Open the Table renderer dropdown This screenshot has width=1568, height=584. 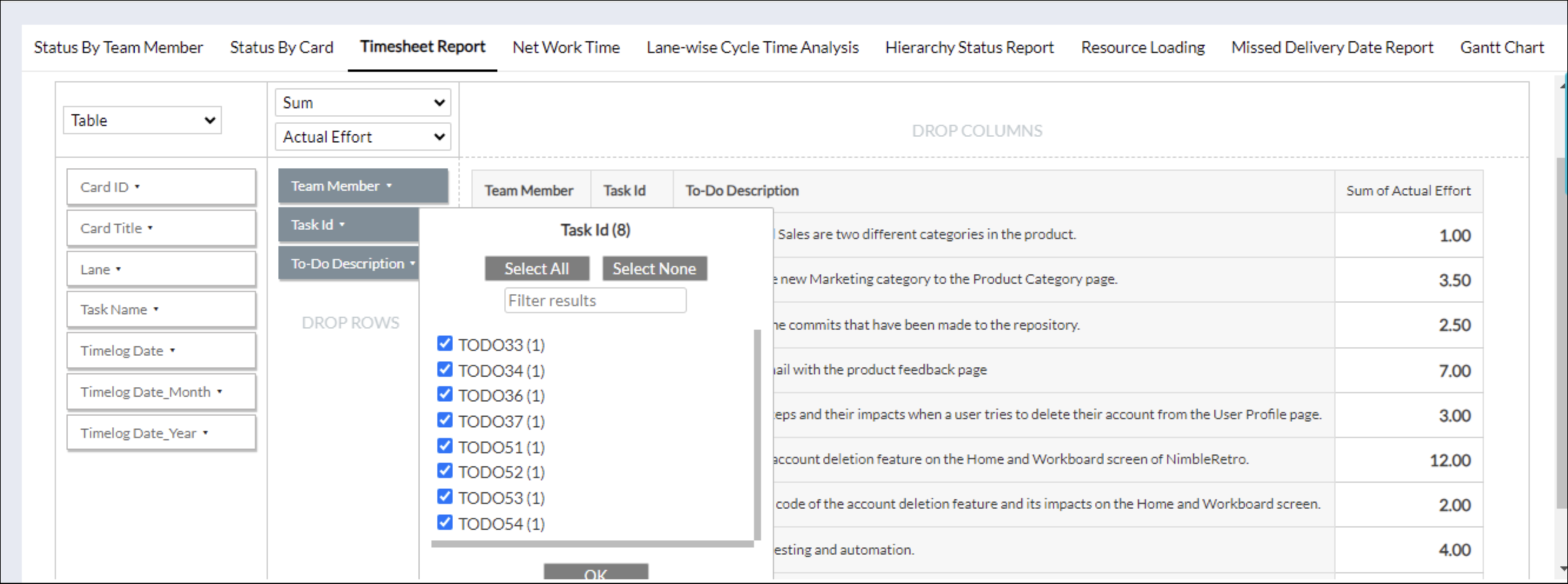coord(142,120)
